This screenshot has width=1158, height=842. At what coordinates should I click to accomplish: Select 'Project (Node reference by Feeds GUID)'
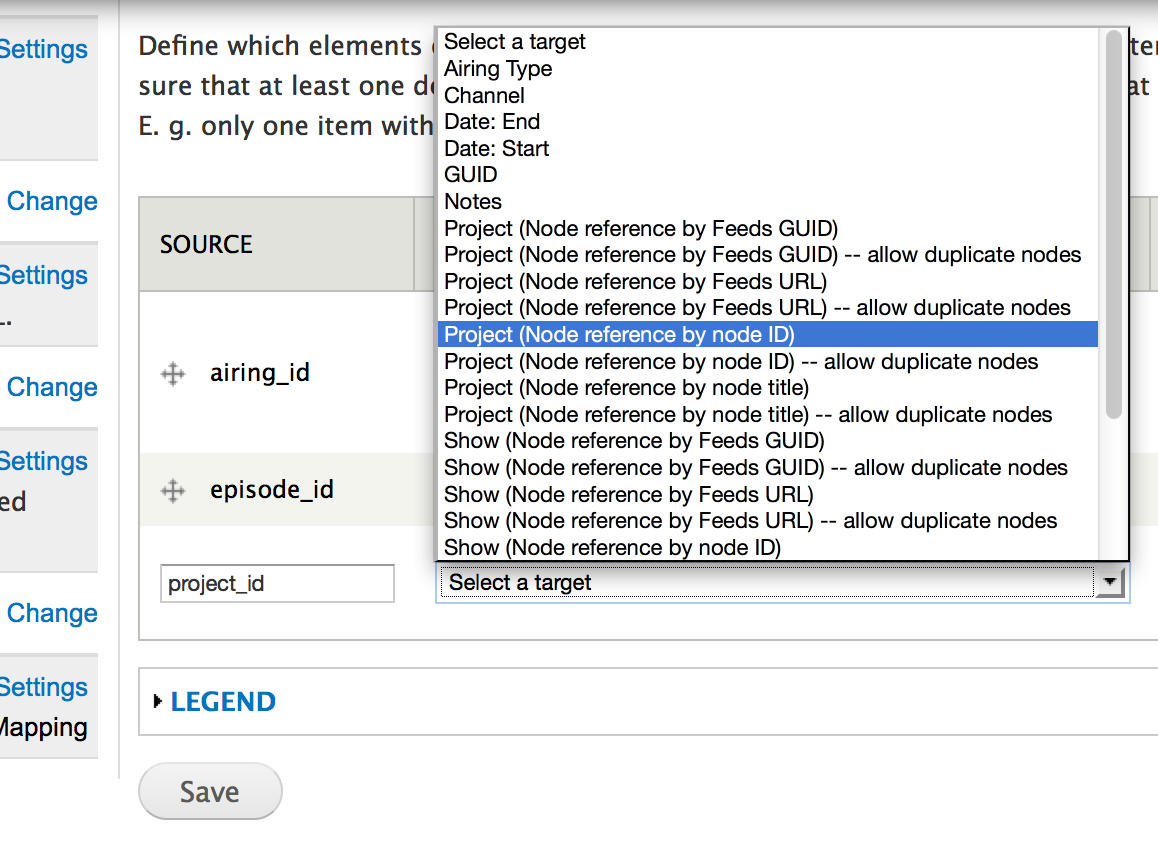coord(641,228)
